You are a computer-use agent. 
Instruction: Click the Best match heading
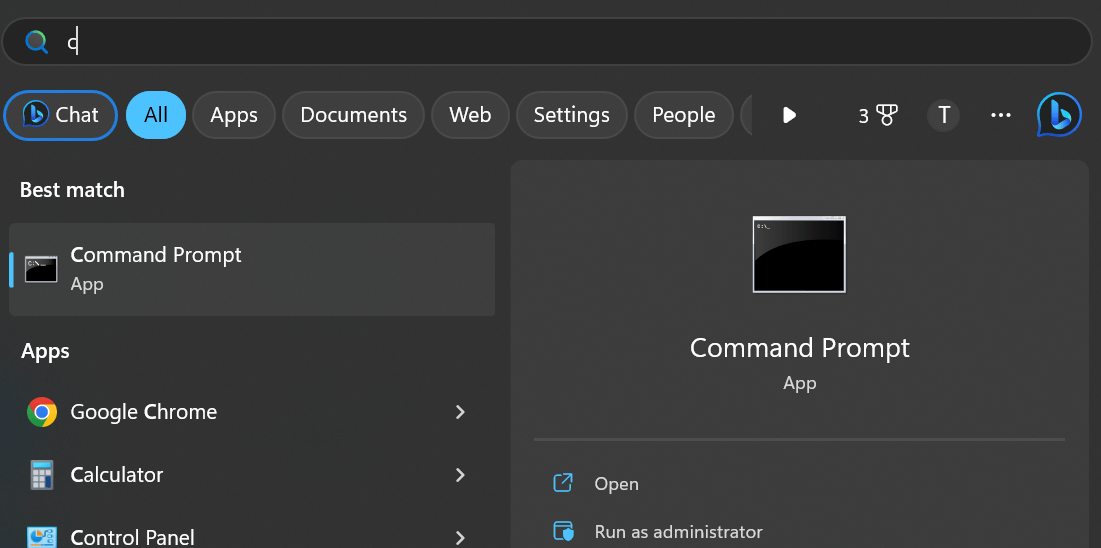(x=72, y=190)
